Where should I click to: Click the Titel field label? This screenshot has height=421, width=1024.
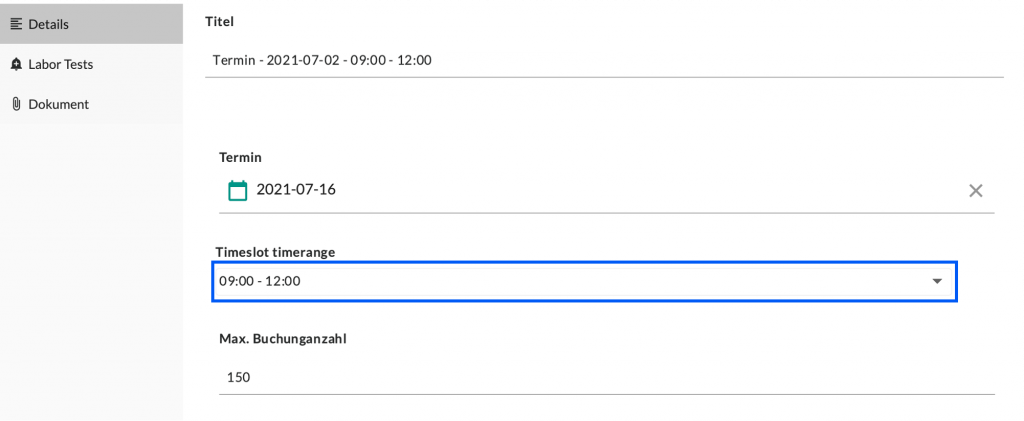click(219, 21)
